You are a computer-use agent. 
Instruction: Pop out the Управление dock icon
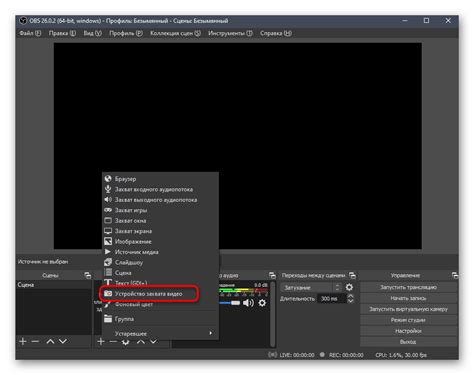pos(455,275)
